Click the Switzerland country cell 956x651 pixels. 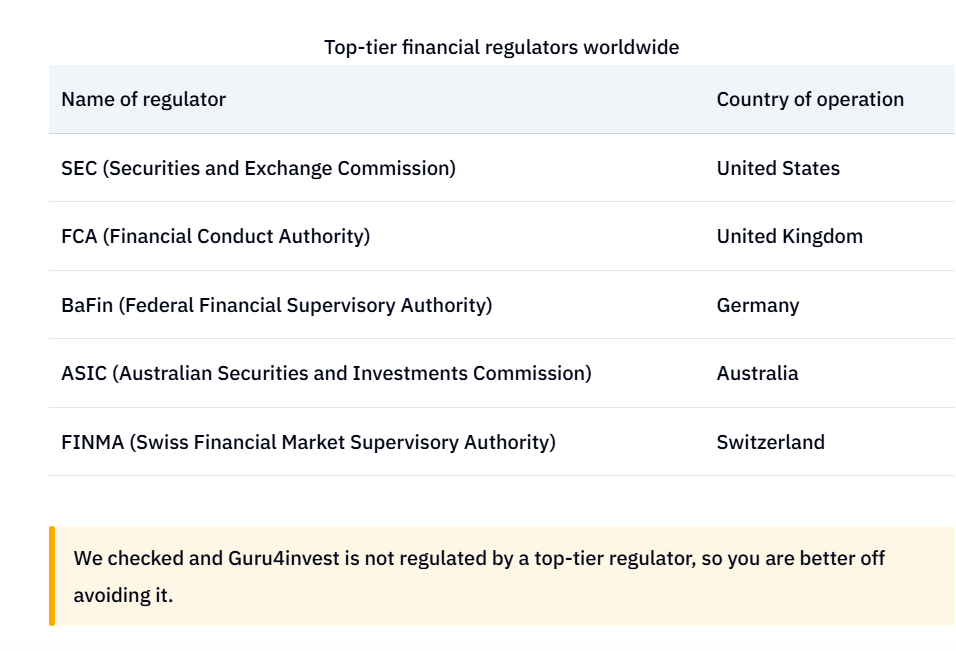771,442
